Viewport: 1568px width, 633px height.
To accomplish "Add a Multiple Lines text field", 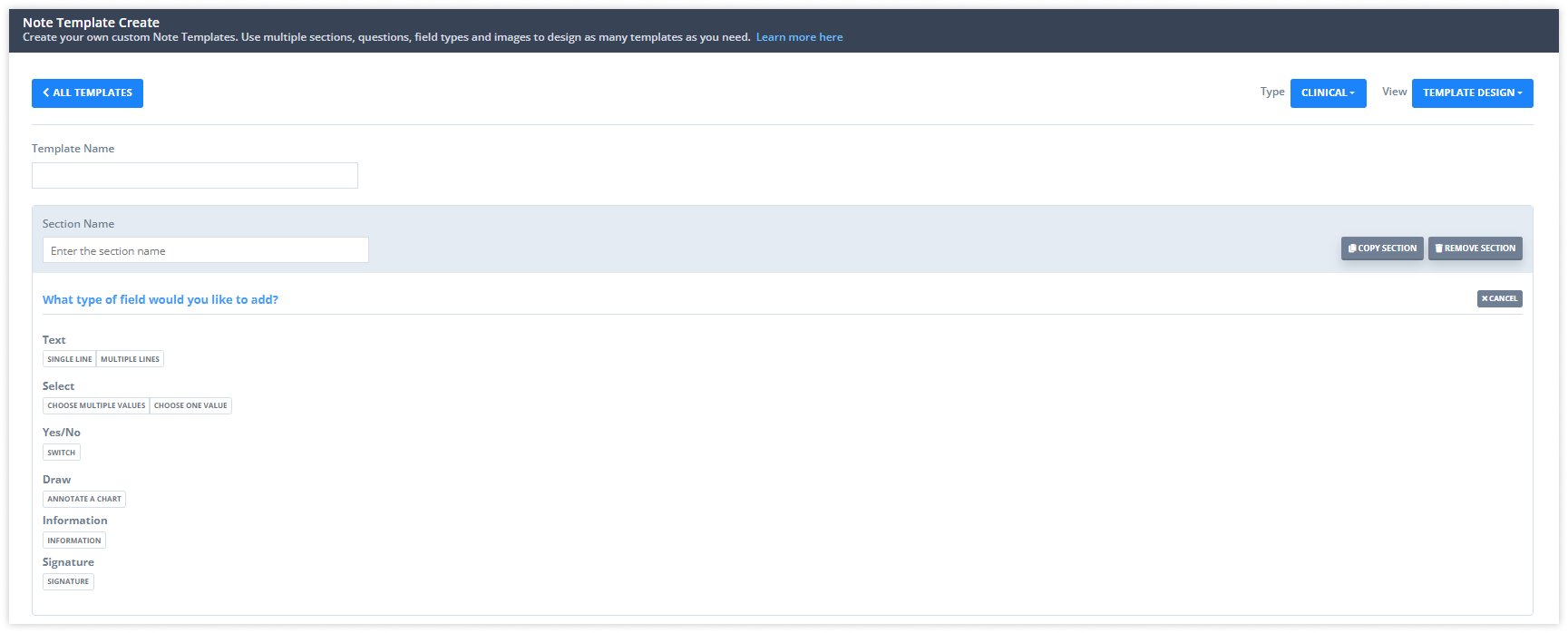I will 130,359.
